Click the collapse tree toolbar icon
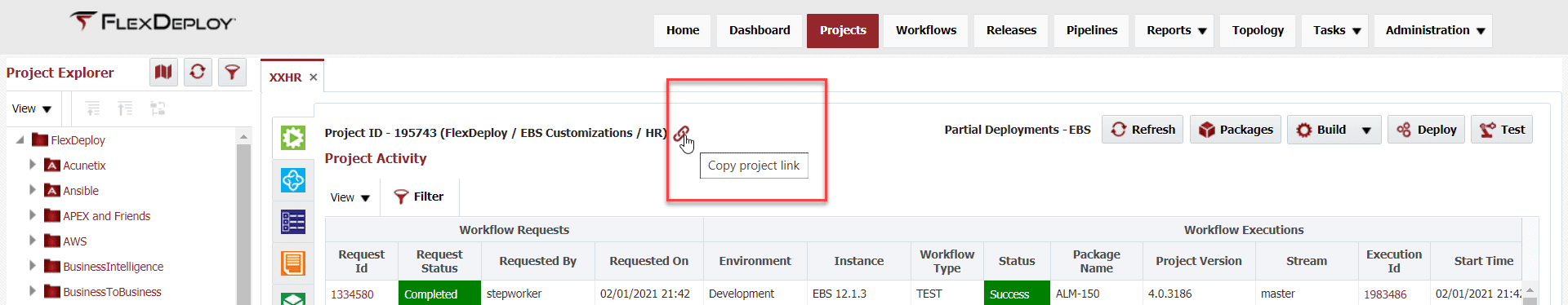The image size is (1568, 305). pos(93,108)
